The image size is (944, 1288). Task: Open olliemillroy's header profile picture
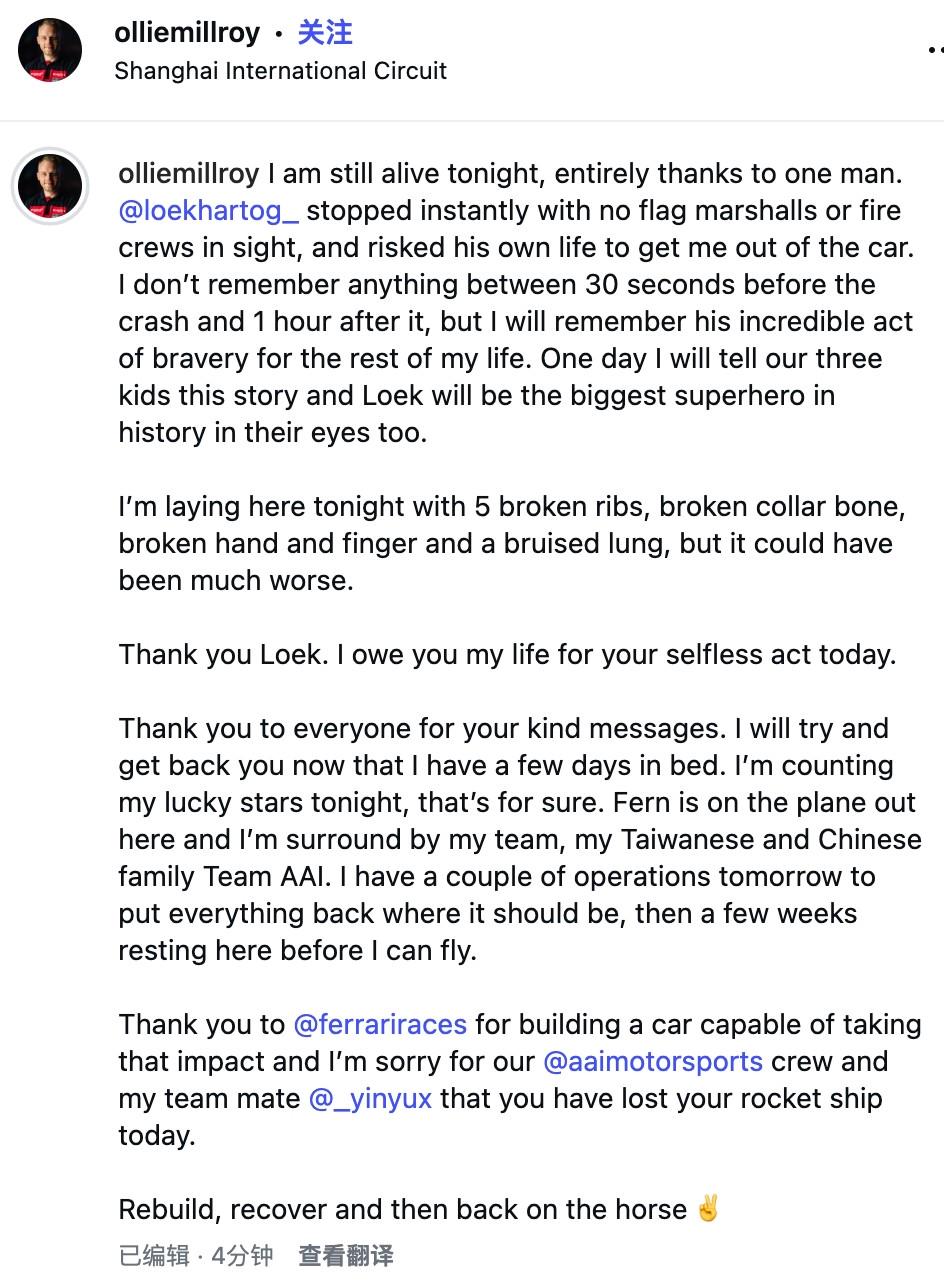[x=50, y=50]
